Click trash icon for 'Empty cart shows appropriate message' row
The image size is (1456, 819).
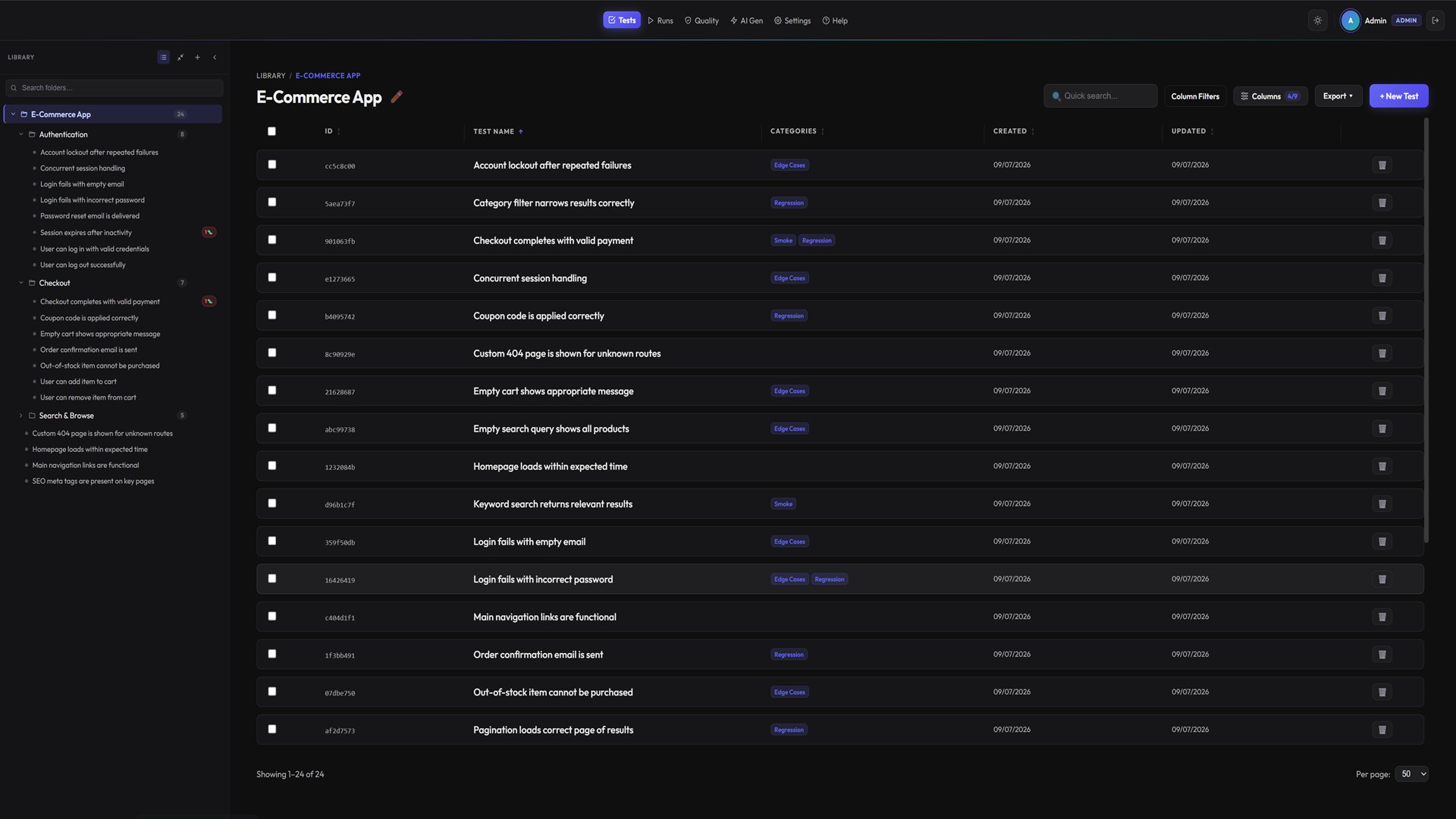[1382, 391]
